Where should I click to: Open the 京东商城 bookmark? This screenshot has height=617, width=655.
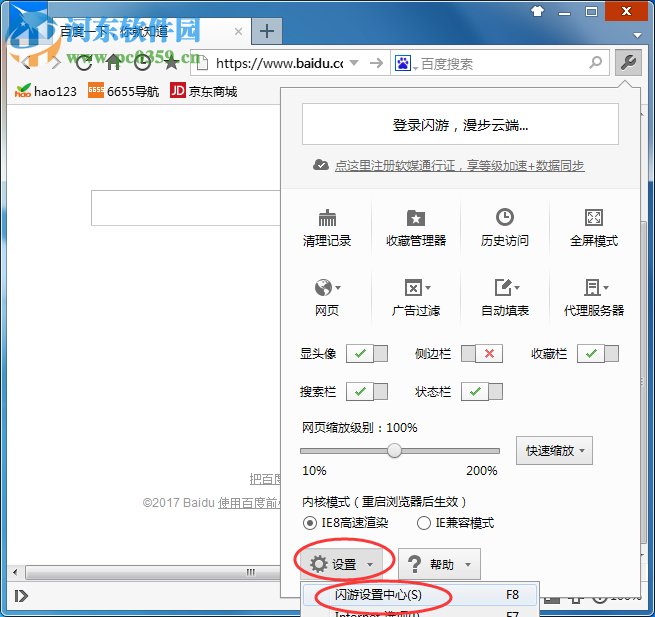click(x=203, y=91)
